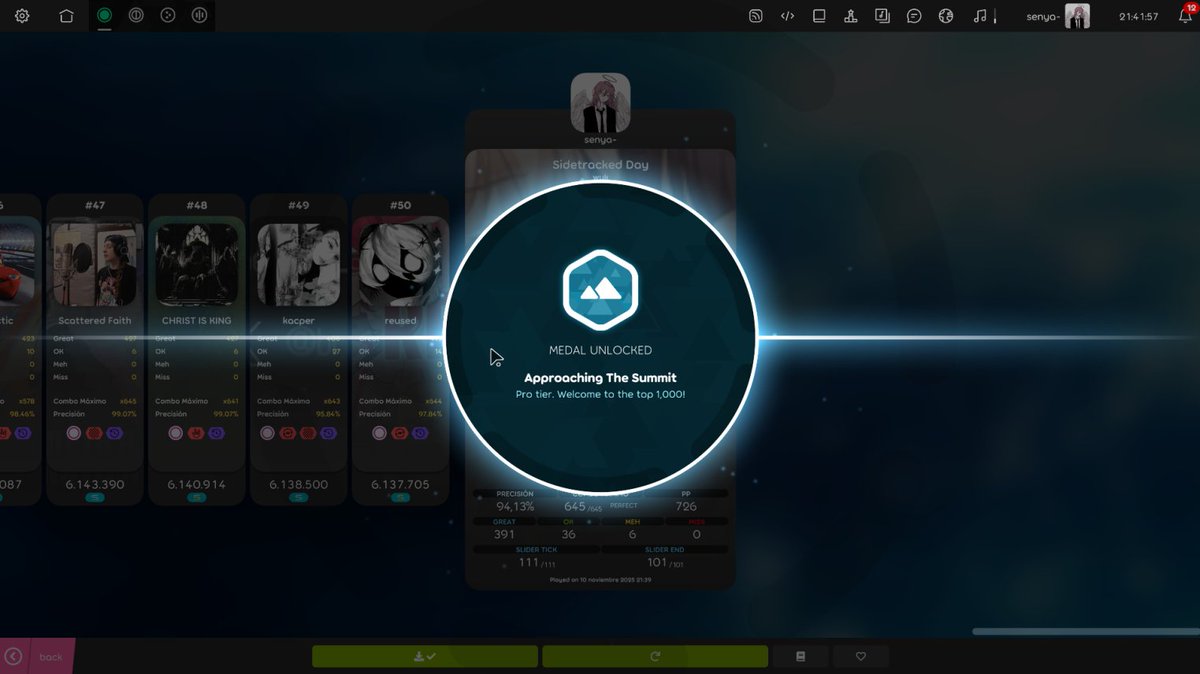Click the rank #48 label
Image resolution: width=1200 pixels, height=674 pixels.
click(197, 205)
